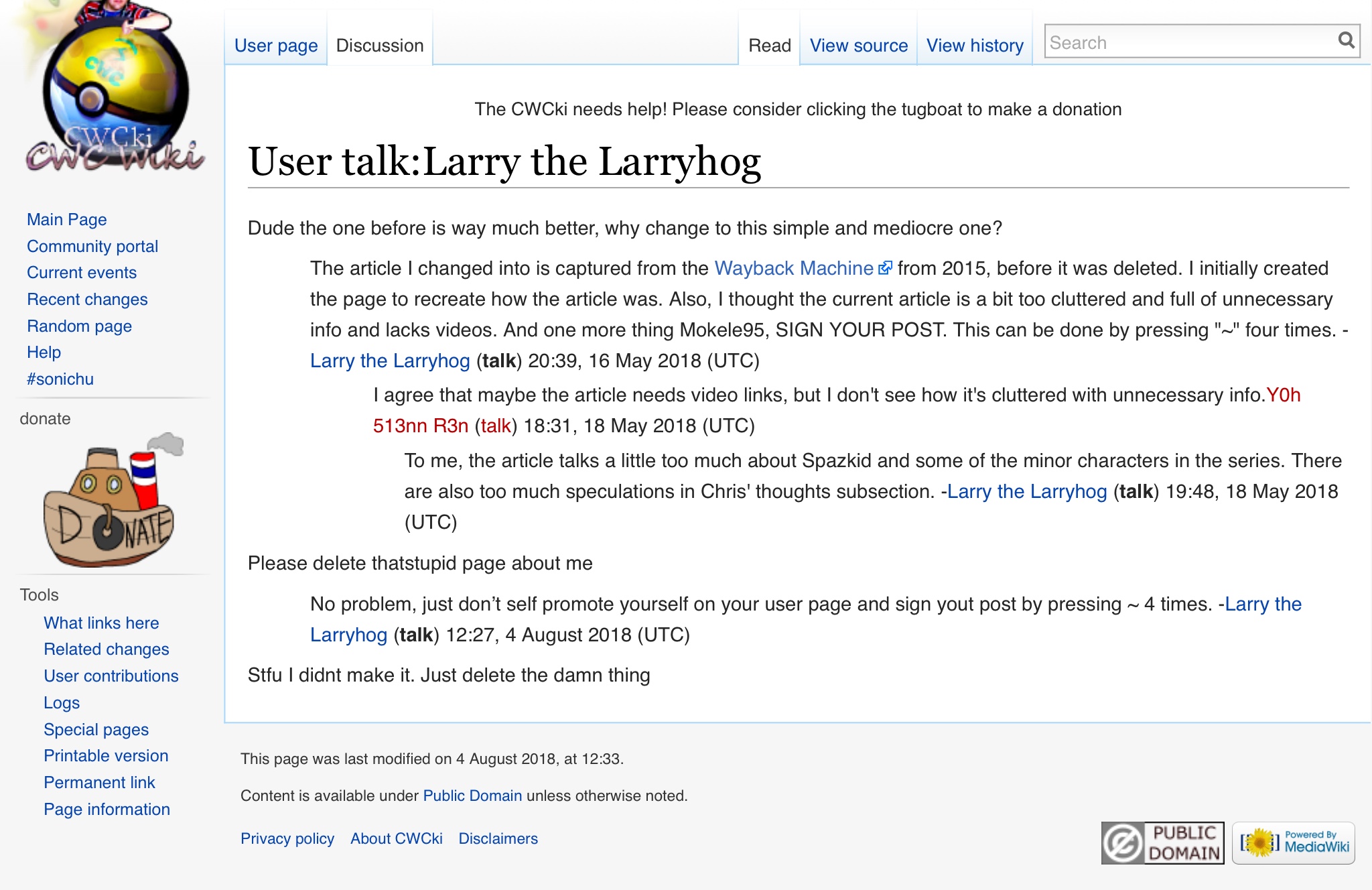
Task: Open the talk link dated 19:48, 18 May
Action: click(1136, 491)
